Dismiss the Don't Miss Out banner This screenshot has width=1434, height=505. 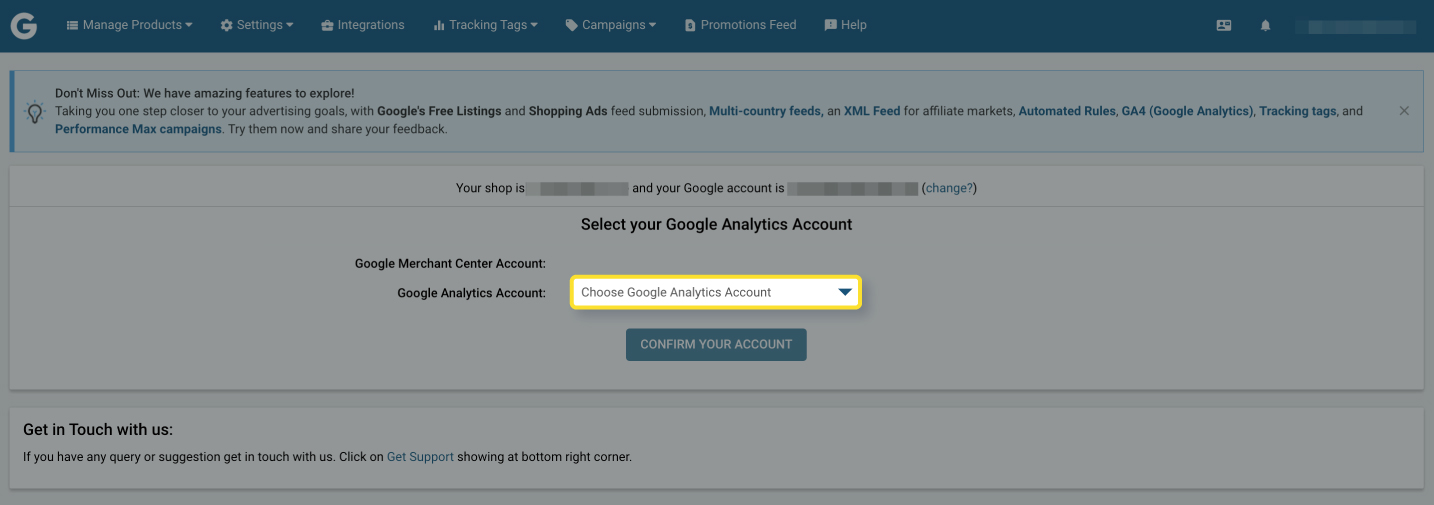pyautogui.click(x=1404, y=111)
